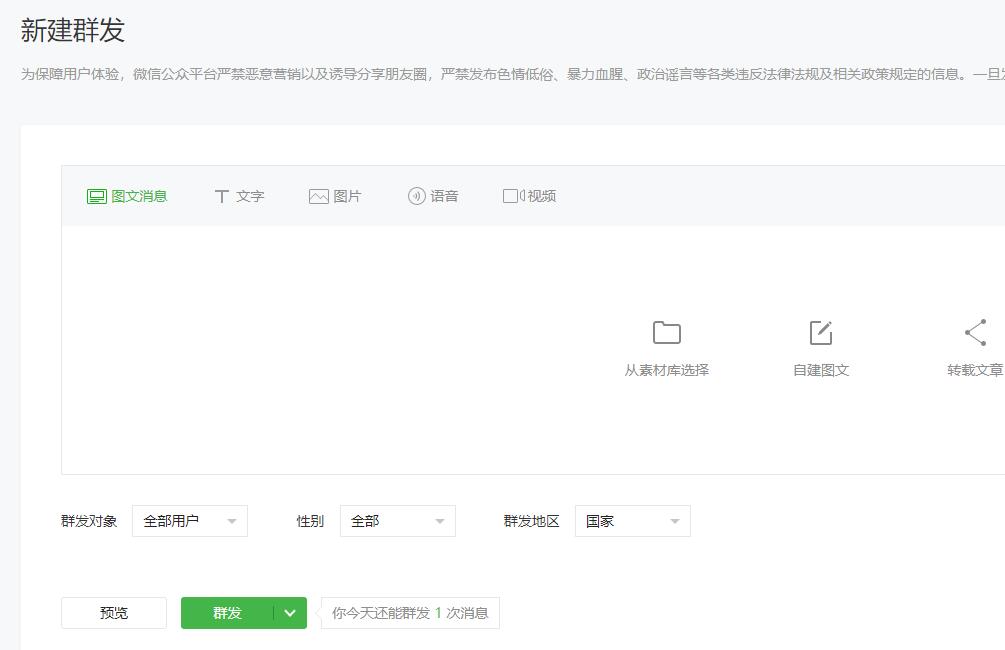This screenshot has height=650, width=1005.
Task: Click the 从素材库选择 text link
Action: click(666, 370)
